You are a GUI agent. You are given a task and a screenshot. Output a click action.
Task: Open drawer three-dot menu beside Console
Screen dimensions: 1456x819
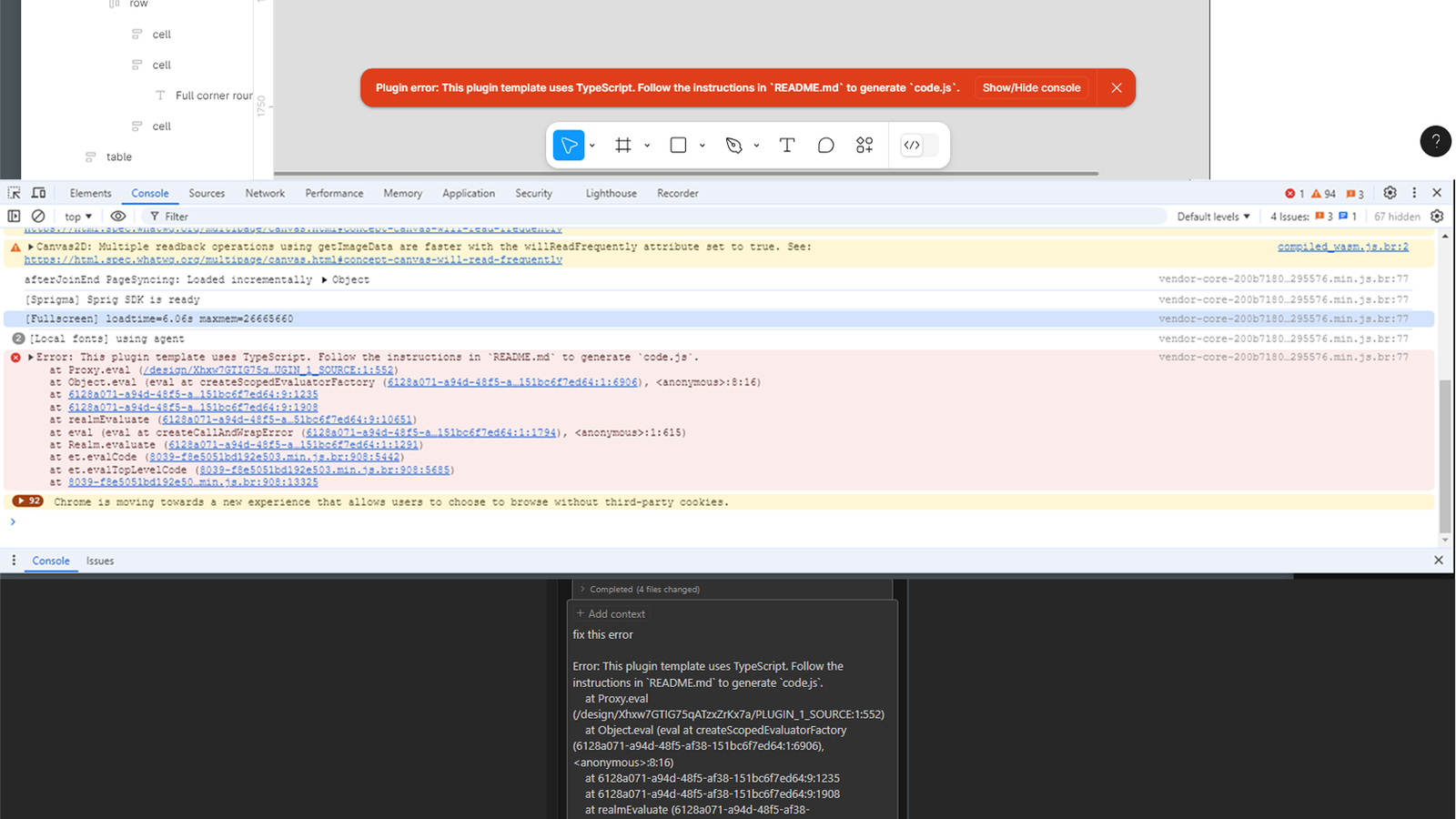click(x=14, y=561)
